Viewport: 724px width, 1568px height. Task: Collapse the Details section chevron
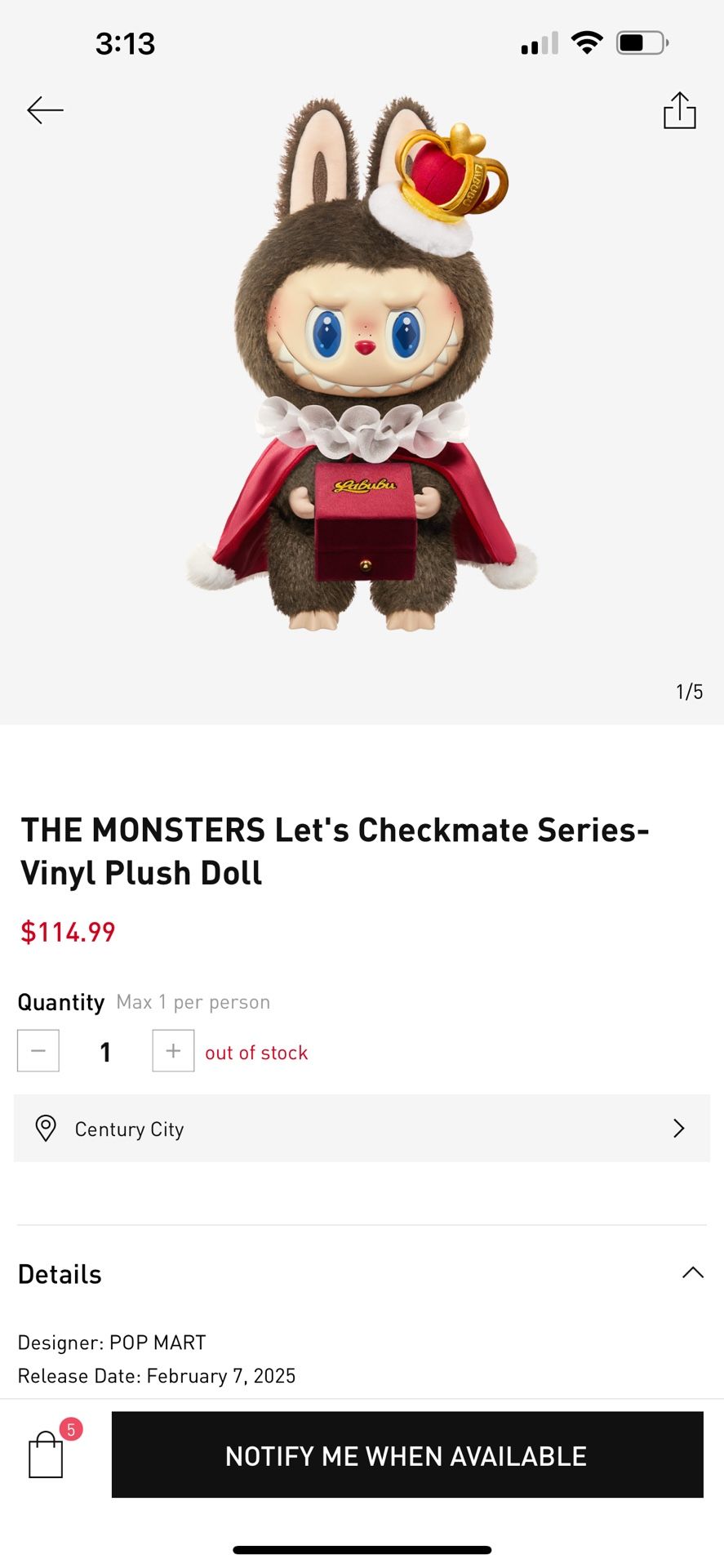[692, 1272]
